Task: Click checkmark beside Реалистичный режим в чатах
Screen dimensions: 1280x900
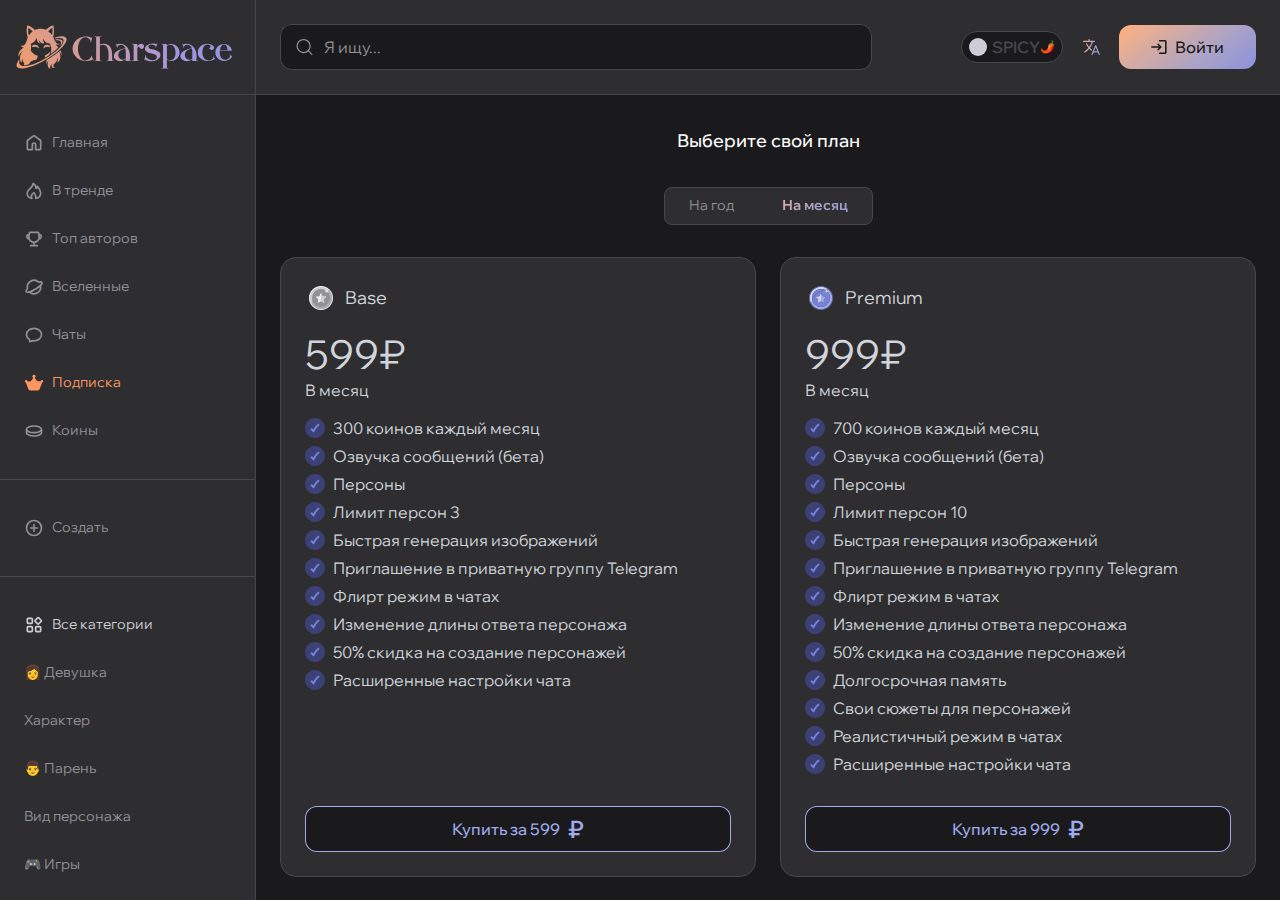Action: (x=815, y=736)
